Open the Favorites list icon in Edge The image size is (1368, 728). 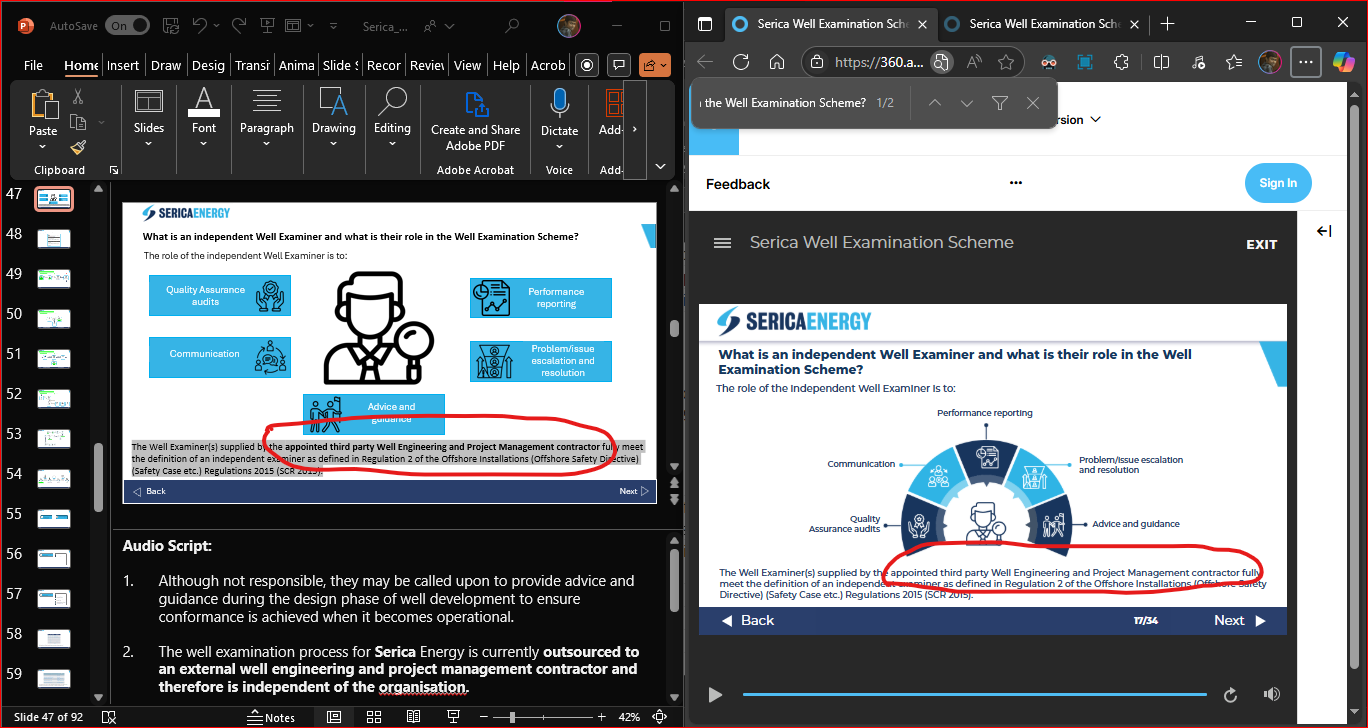click(1234, 62)
